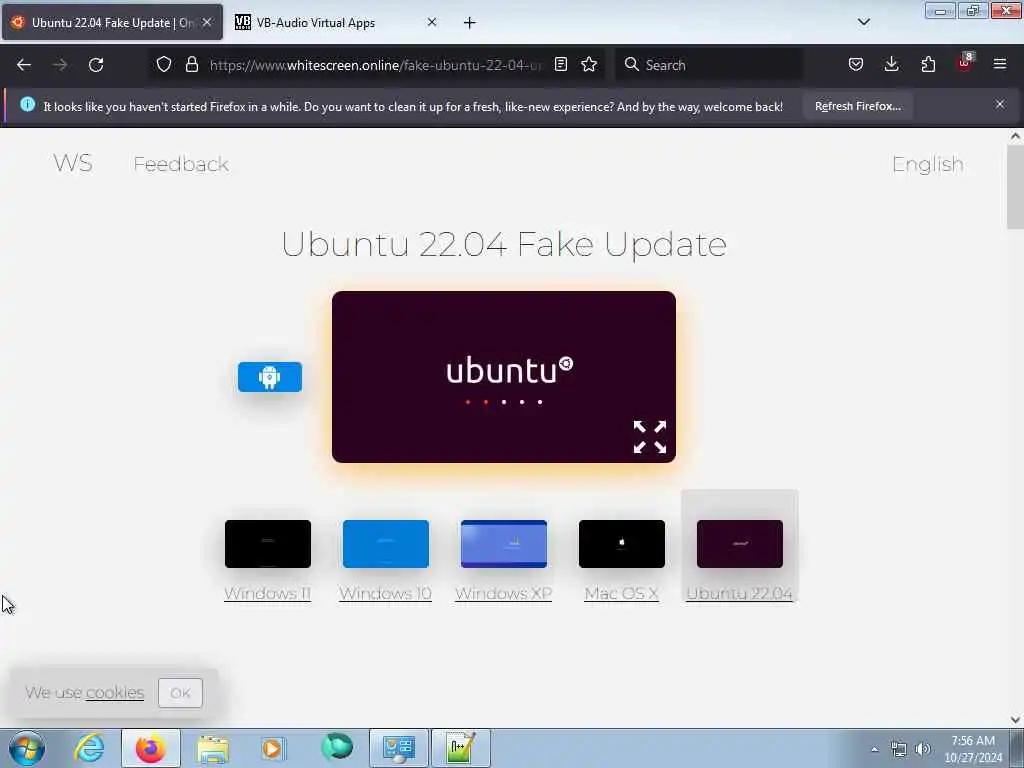Viewport: 1024px width, 768px height.
Task: Launch Internet Explorer from the taskbar
Action: pos(89,748)
